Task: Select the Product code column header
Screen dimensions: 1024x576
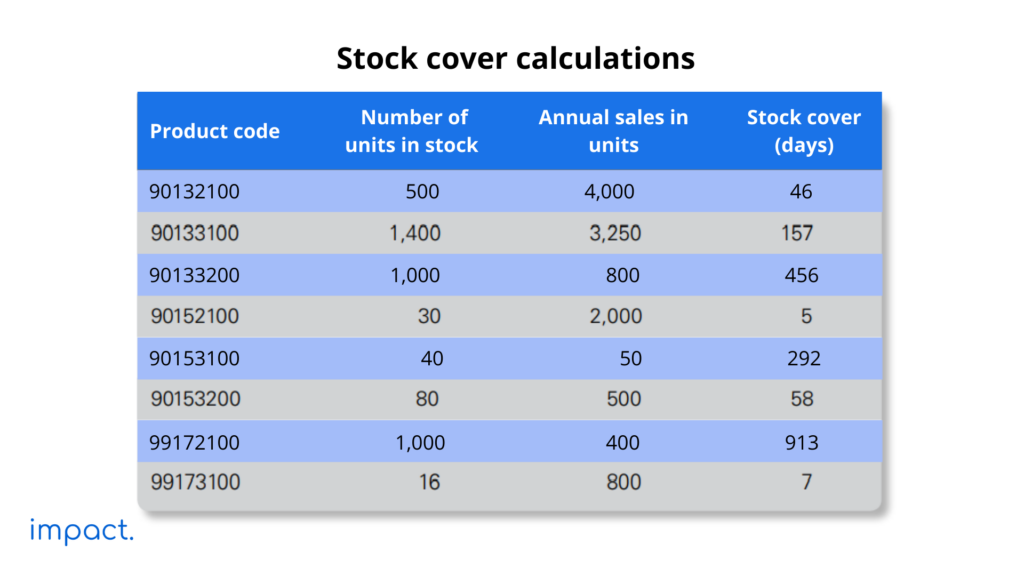Action: pyautogui.click(x=215, y=131)
